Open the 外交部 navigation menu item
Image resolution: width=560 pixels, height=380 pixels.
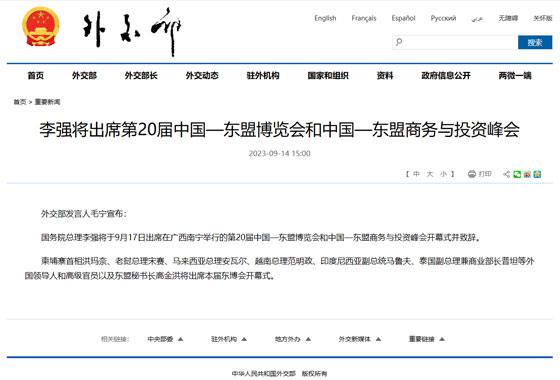point(84,75)
